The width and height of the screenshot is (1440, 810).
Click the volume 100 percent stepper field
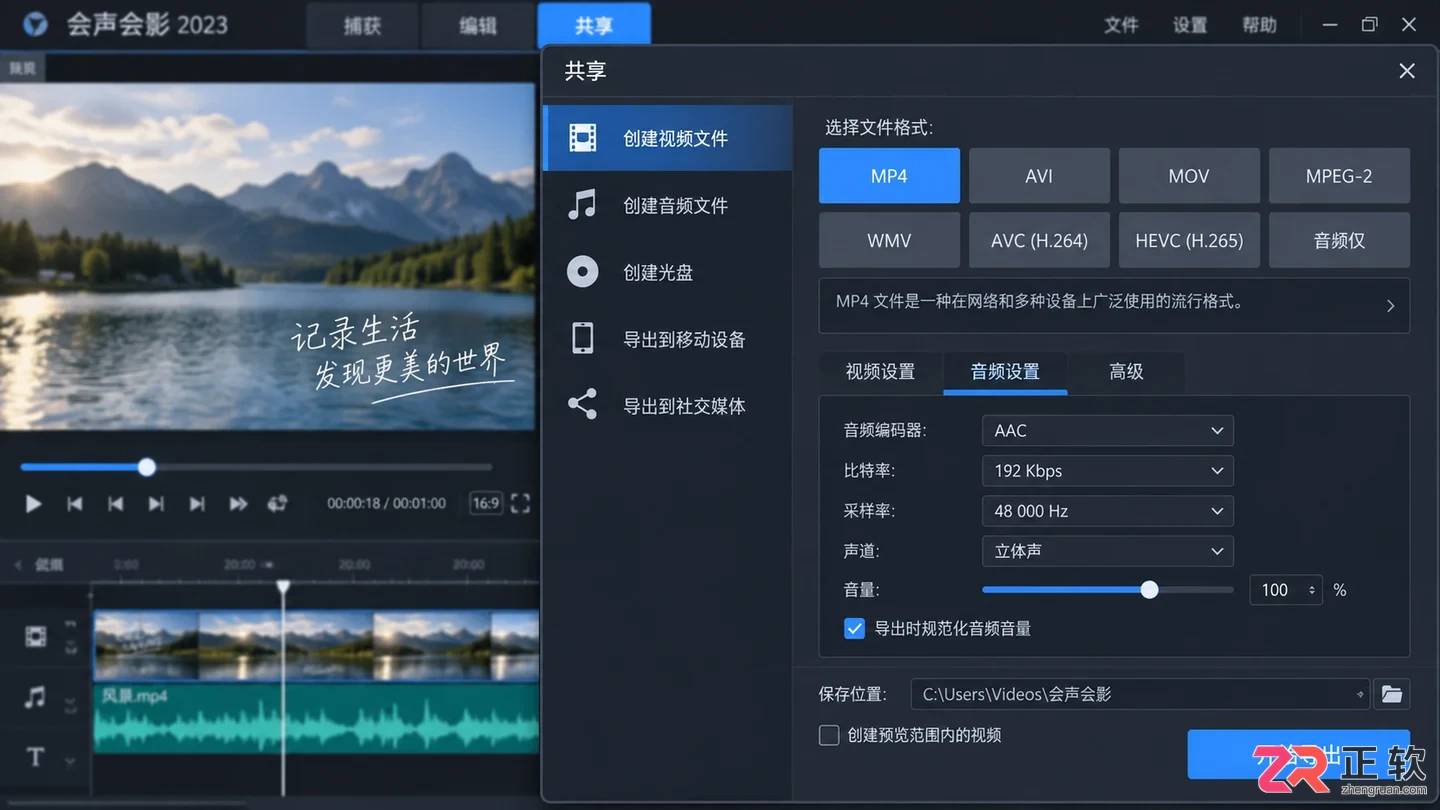click(x=1286, y=590)
